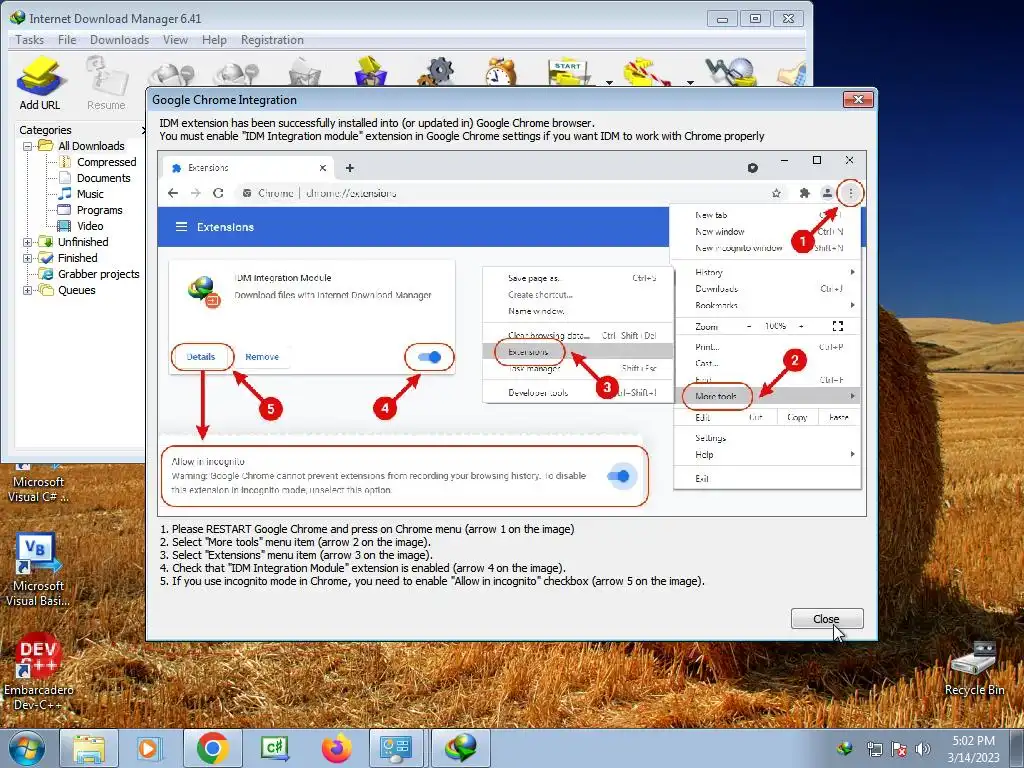Click the Google Chrome Integration dialog title
This screenshot has height=768, width=1024.
click(x=224, y=100)
